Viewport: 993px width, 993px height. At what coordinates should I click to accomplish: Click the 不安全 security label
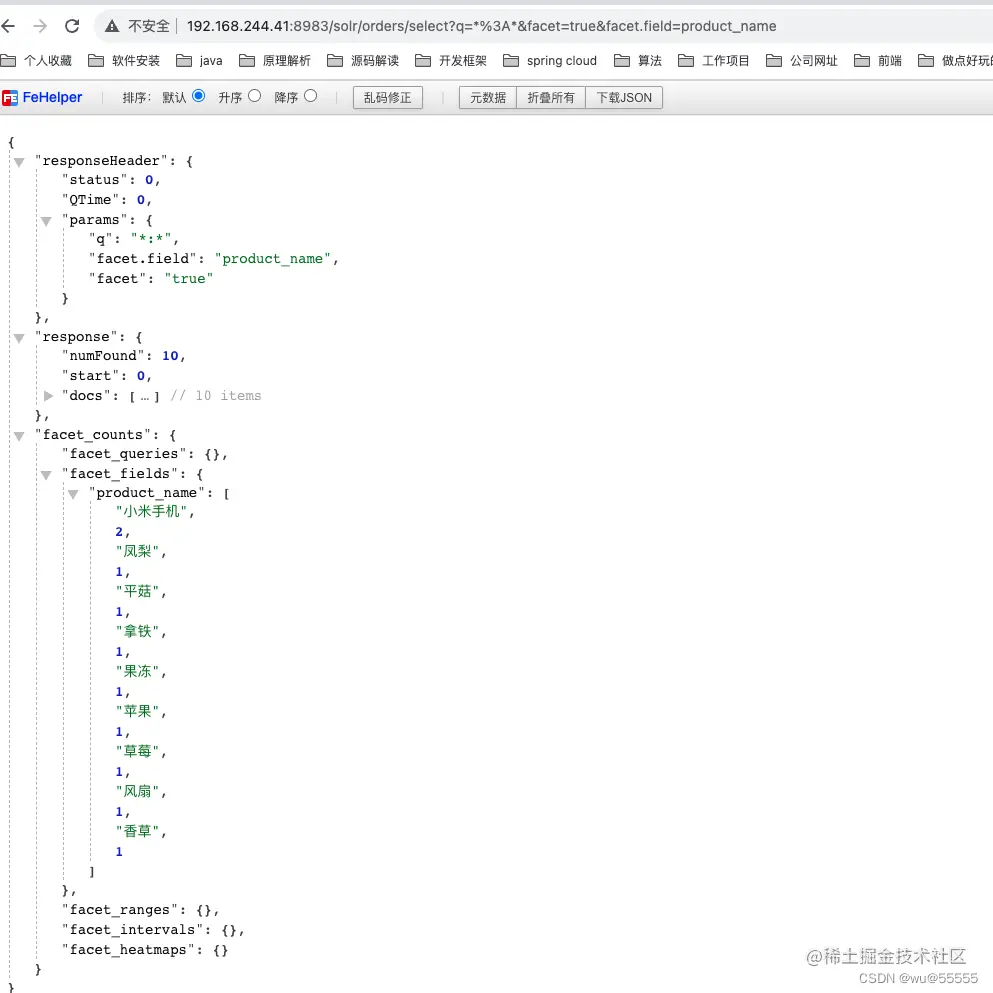[x=149, y=26]
